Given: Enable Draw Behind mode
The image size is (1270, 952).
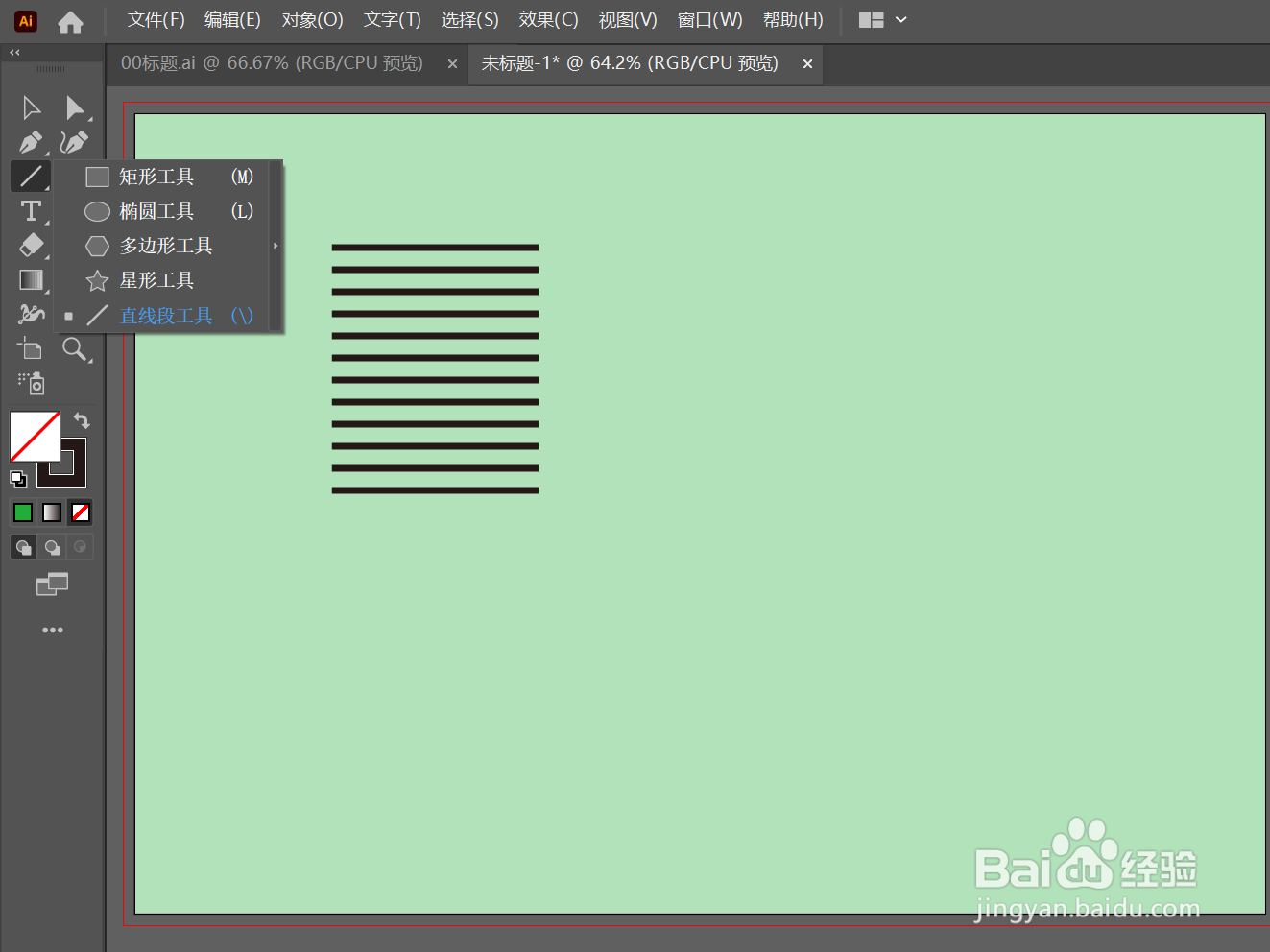Looking at the screenshot, I should pyautogui.click(x=52, y=547).
